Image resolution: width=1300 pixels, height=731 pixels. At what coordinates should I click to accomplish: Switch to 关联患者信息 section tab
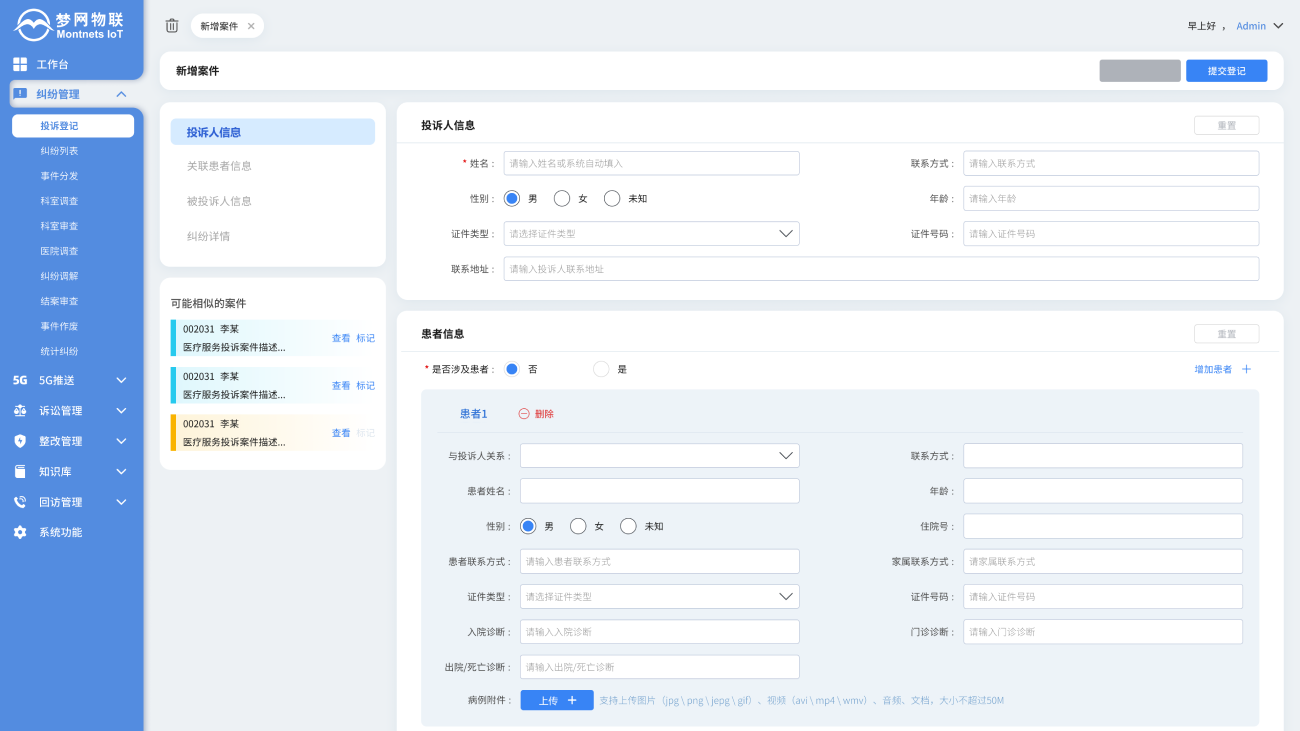[x=219, y=166]
